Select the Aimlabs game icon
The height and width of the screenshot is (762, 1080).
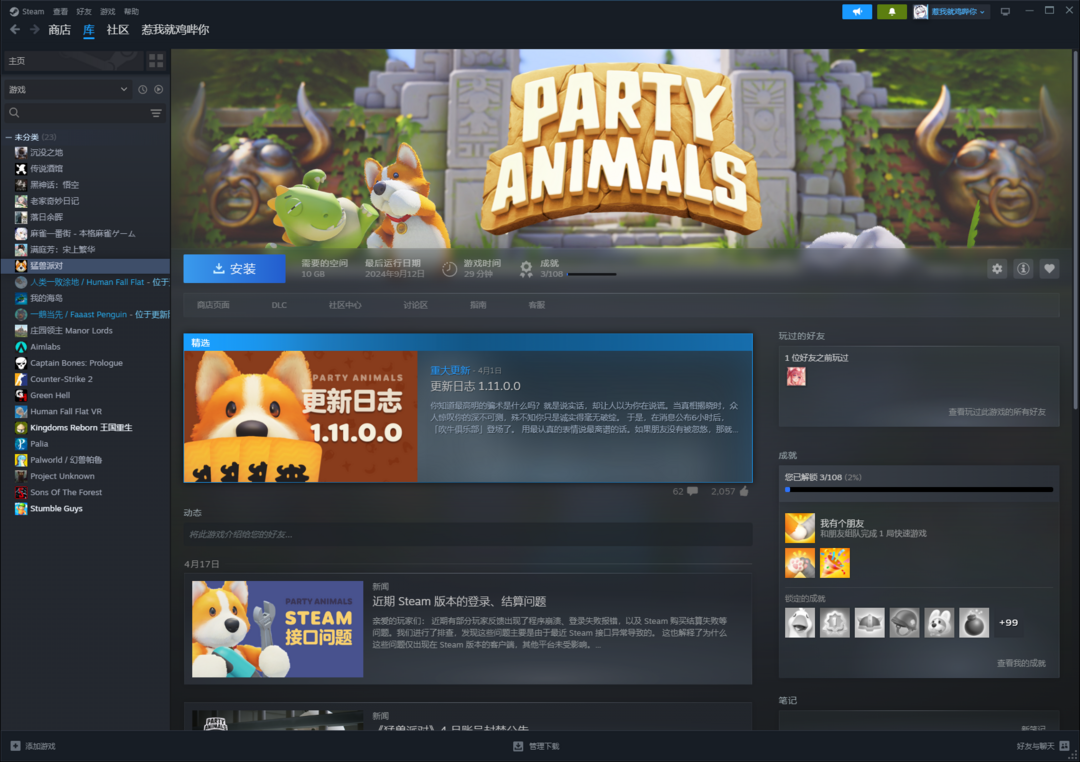click(21, 347)
